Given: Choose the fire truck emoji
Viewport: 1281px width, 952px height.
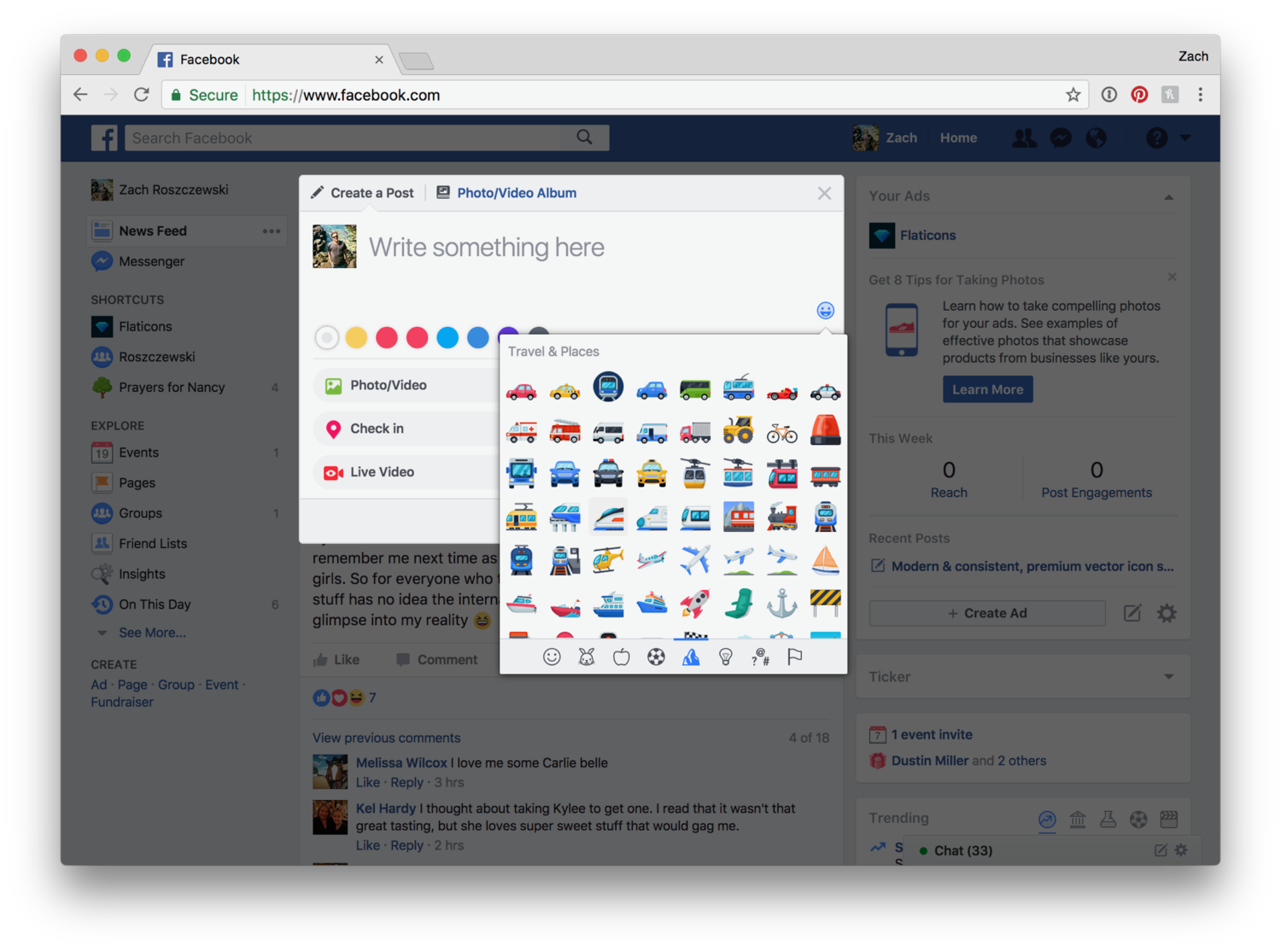Looking at the screenshot, I should click(x=564, y=432).
